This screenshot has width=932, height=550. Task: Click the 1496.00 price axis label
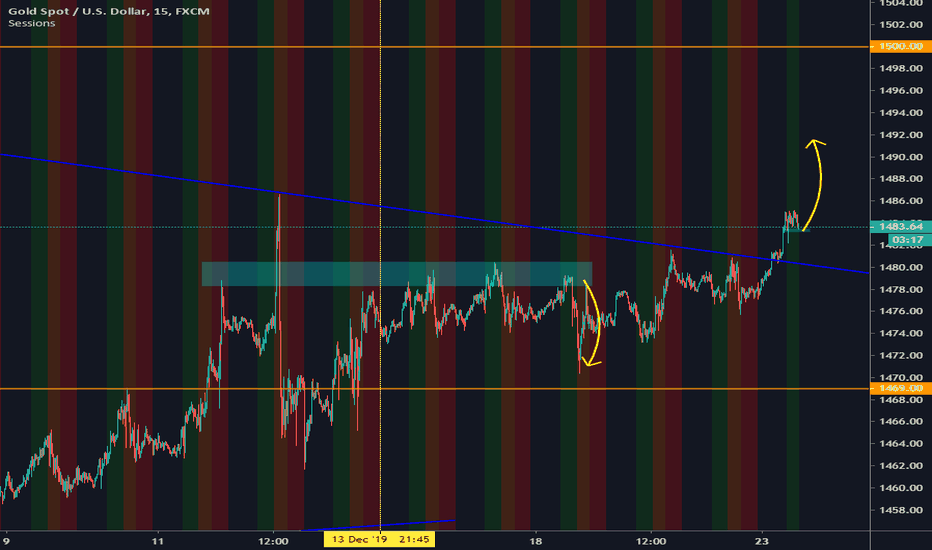pyautogui.click(x=900, y=90)
